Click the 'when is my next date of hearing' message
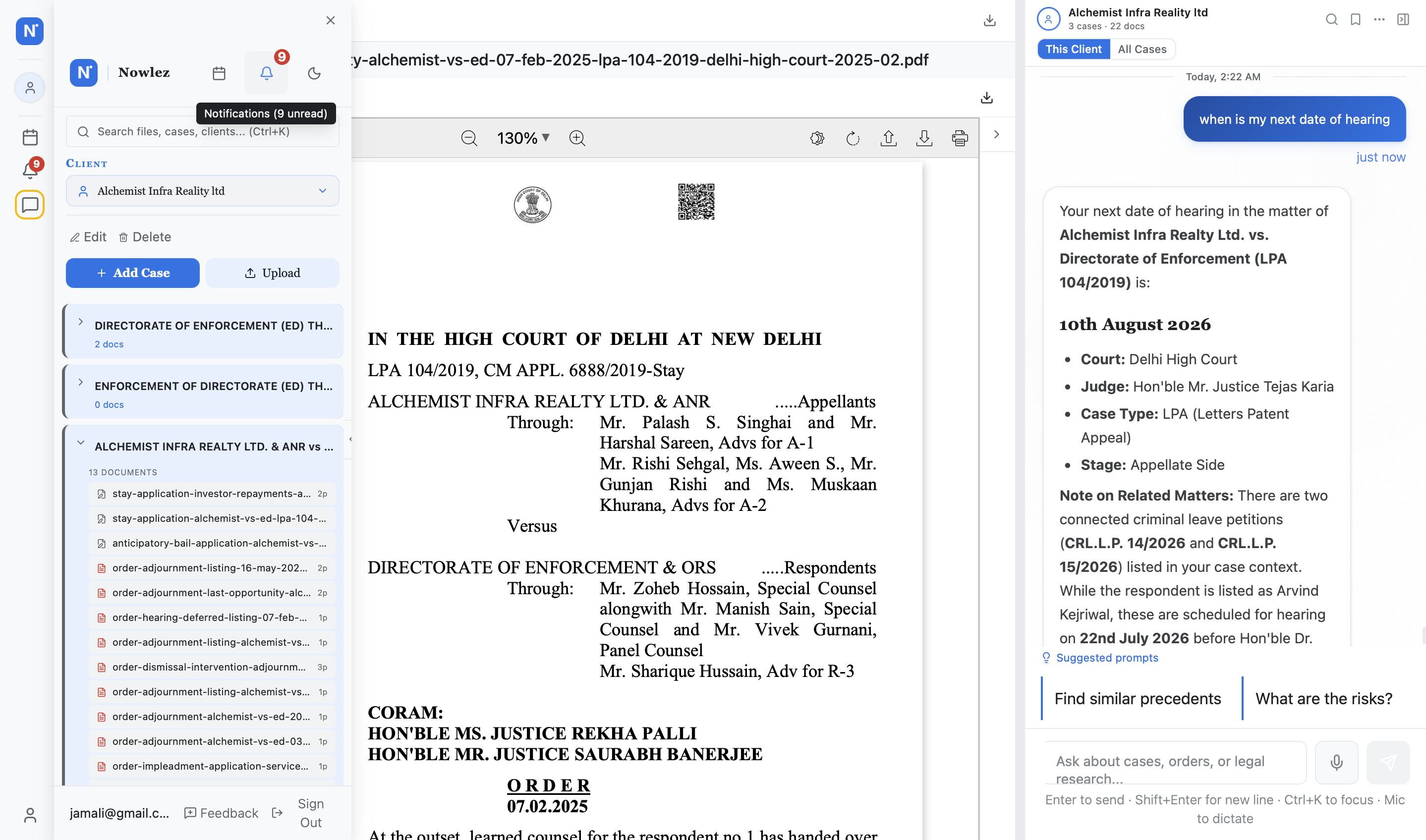The width and height of the screenshot is (1426, 840). 1294,119
